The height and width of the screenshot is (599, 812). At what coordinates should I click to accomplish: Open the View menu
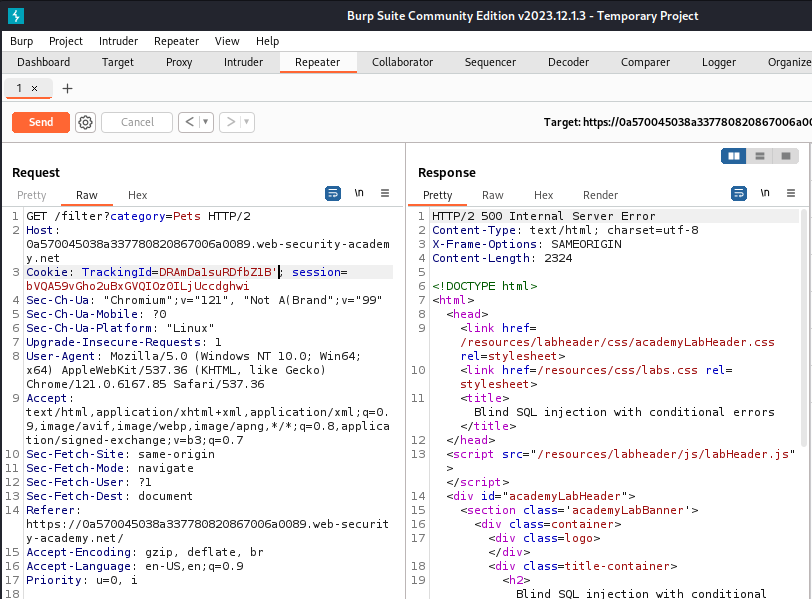click(x=227, y=41)
